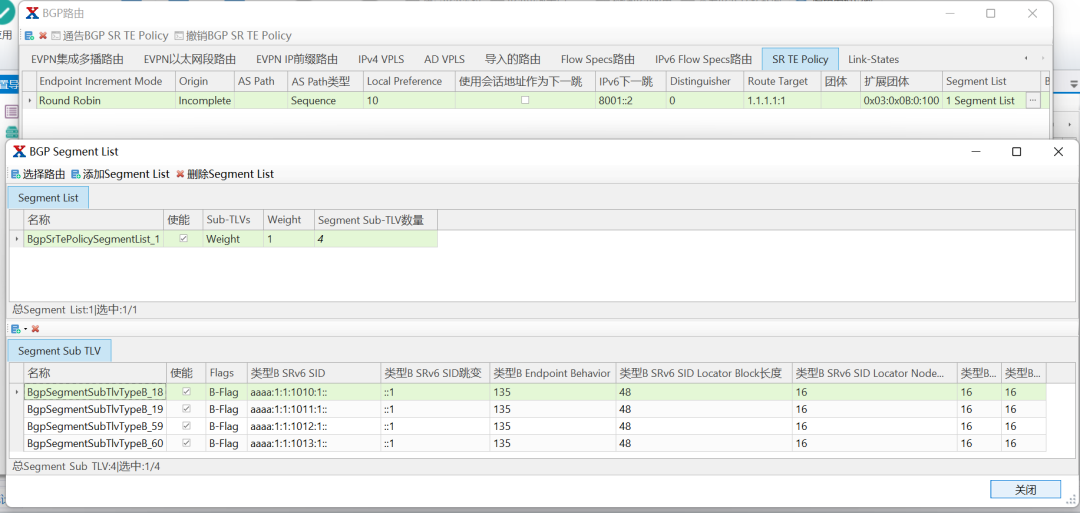
Task: Open the add Sub TLV dropdown arrow
Action: click(x=25, y=329)
